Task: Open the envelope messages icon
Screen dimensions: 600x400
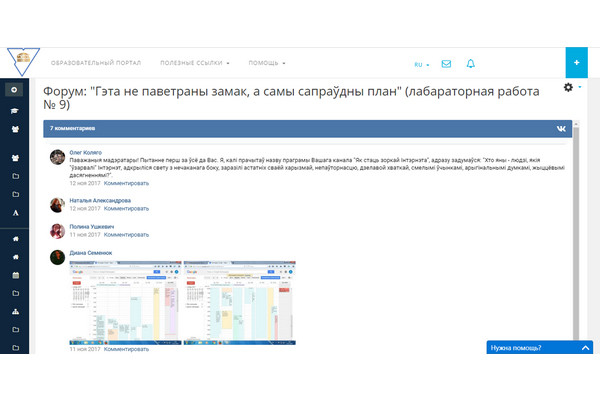Action: (446, 64)
